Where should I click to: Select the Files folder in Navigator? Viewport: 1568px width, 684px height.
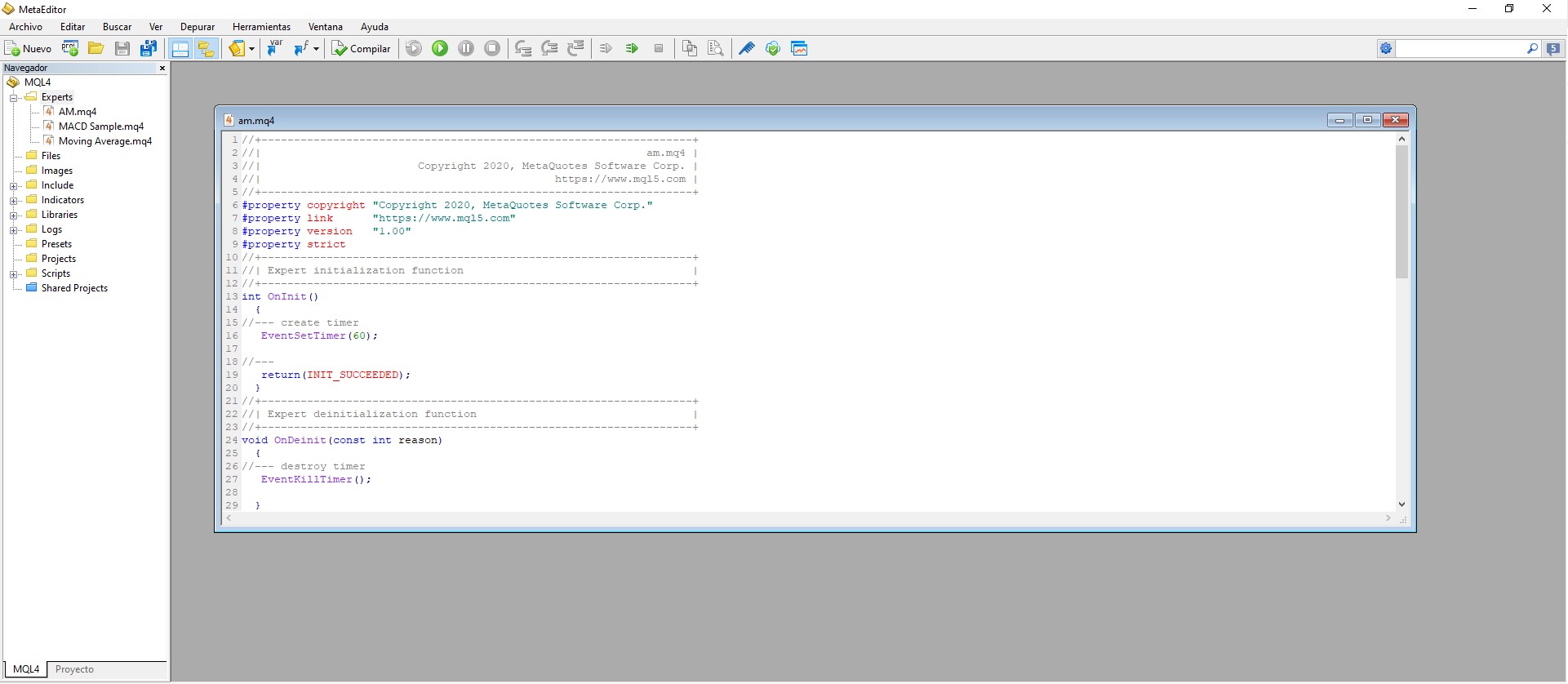click(51, 156)
